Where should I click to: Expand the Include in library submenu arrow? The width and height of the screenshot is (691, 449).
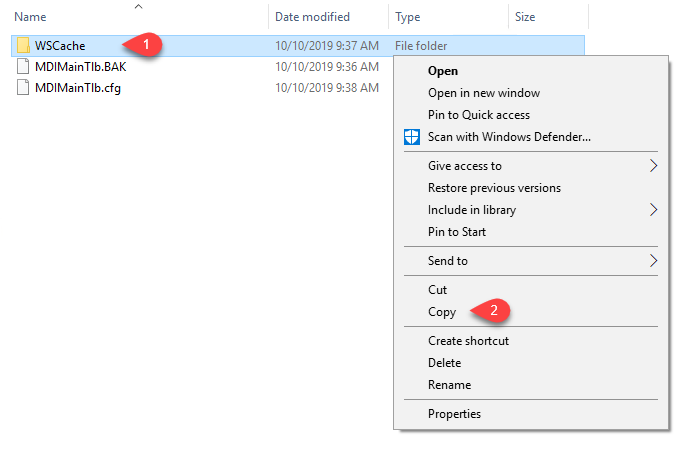pyautogui.click(x=653, y=210)
